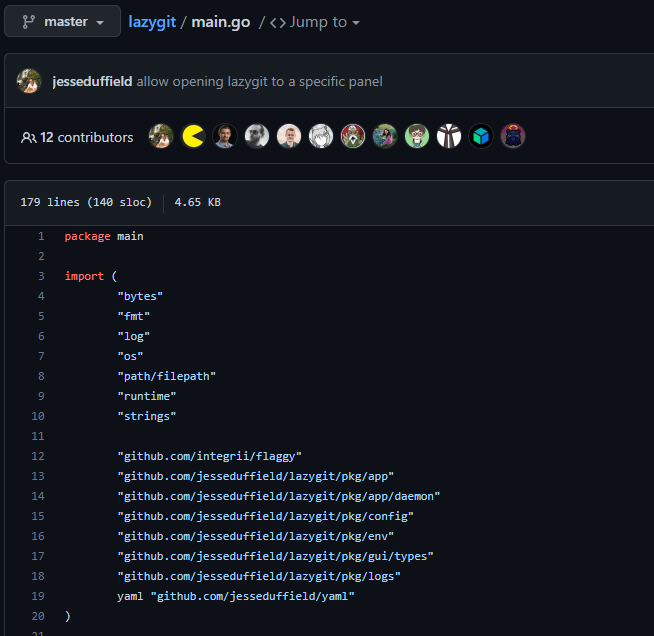Open commit 'allow opening lazygit to a specific panel'
654x636 pixels.
tap(259, 81)
